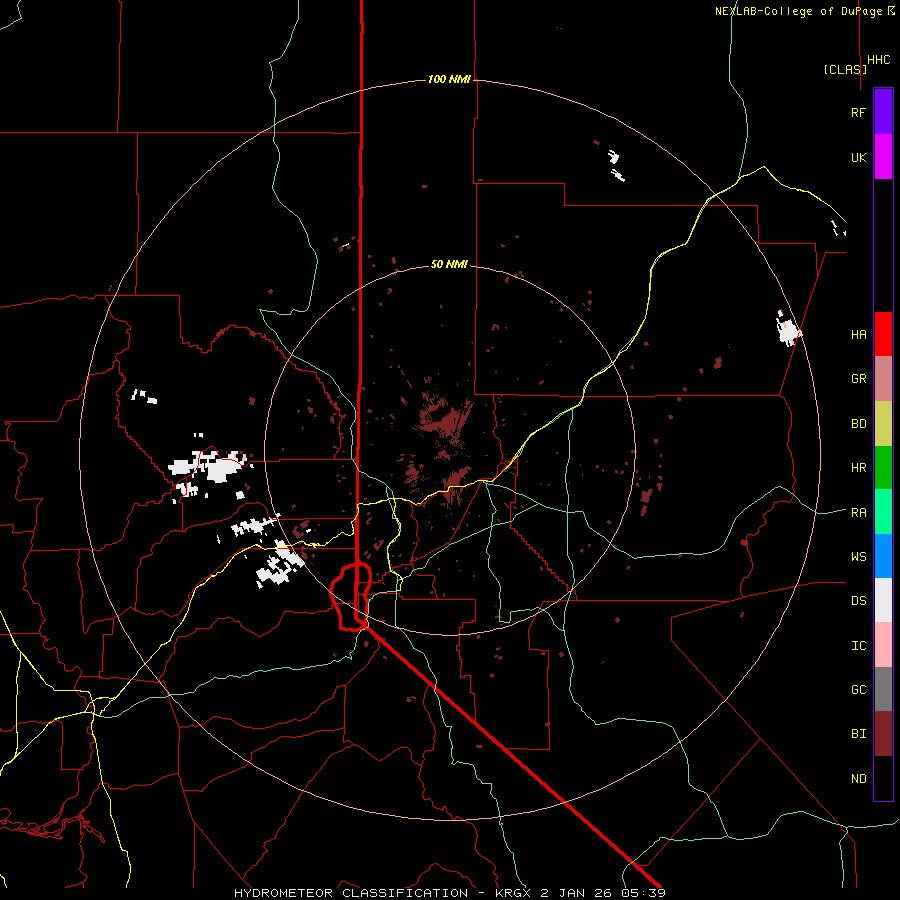The width and height of the screenshot is (900, 900).
Task: Click the RF legend label
Action: coord(858,112)
